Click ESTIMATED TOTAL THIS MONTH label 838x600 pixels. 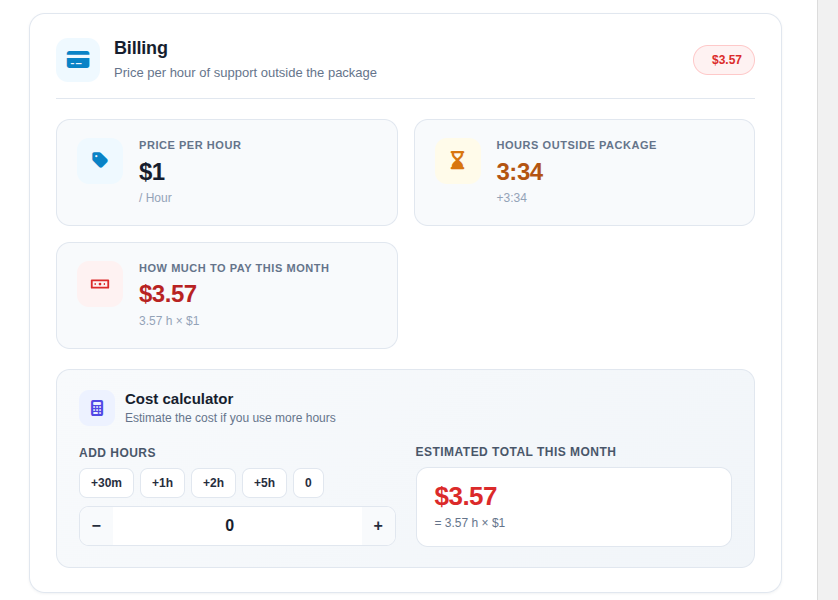point(516,452)
